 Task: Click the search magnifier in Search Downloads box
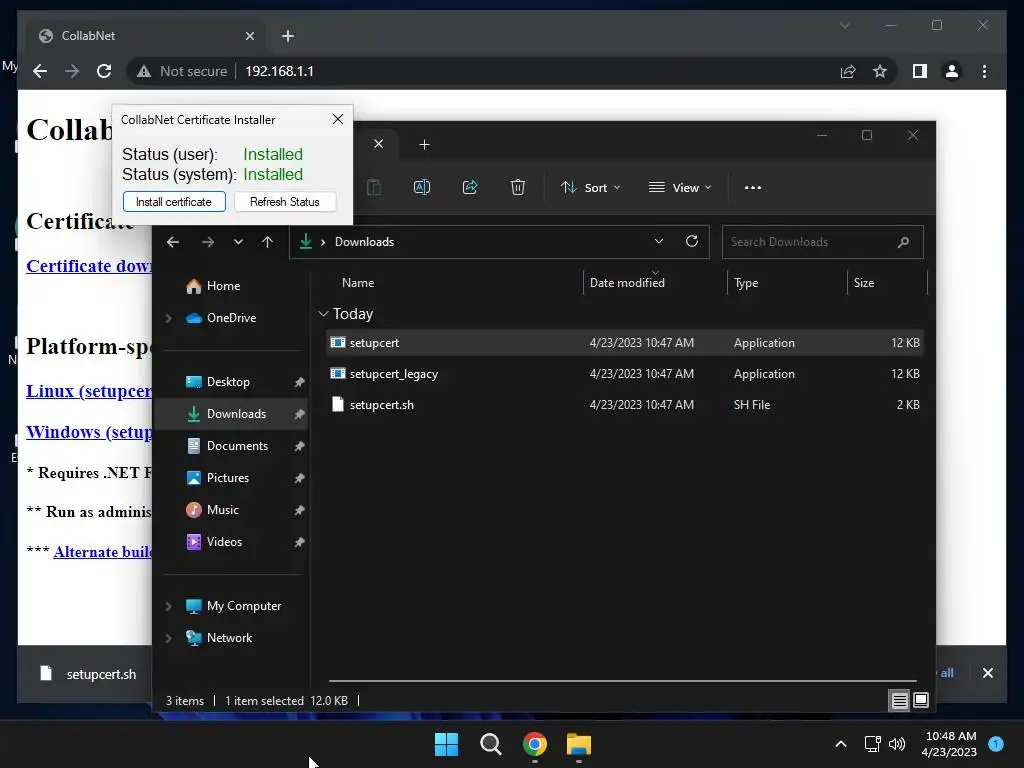pyautogui.click(x=903, y=242)
